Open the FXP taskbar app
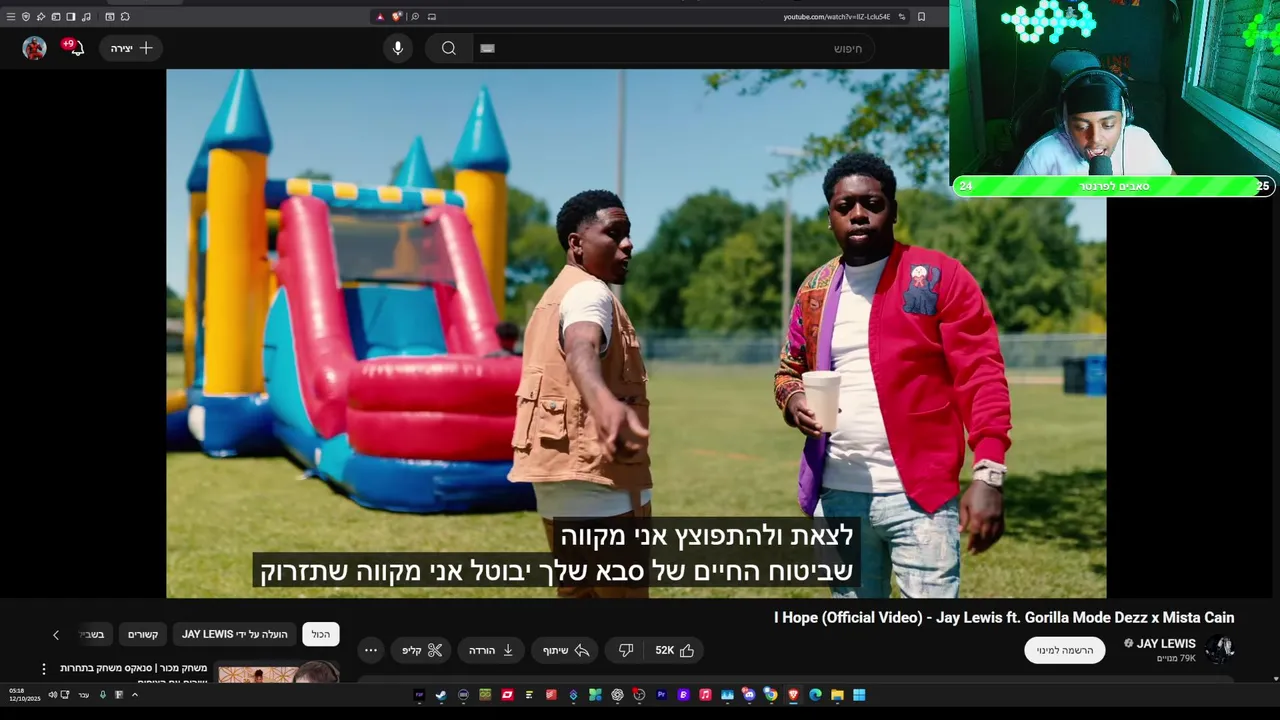Viewport: 1280px width, 720px height. pos(419,695)
